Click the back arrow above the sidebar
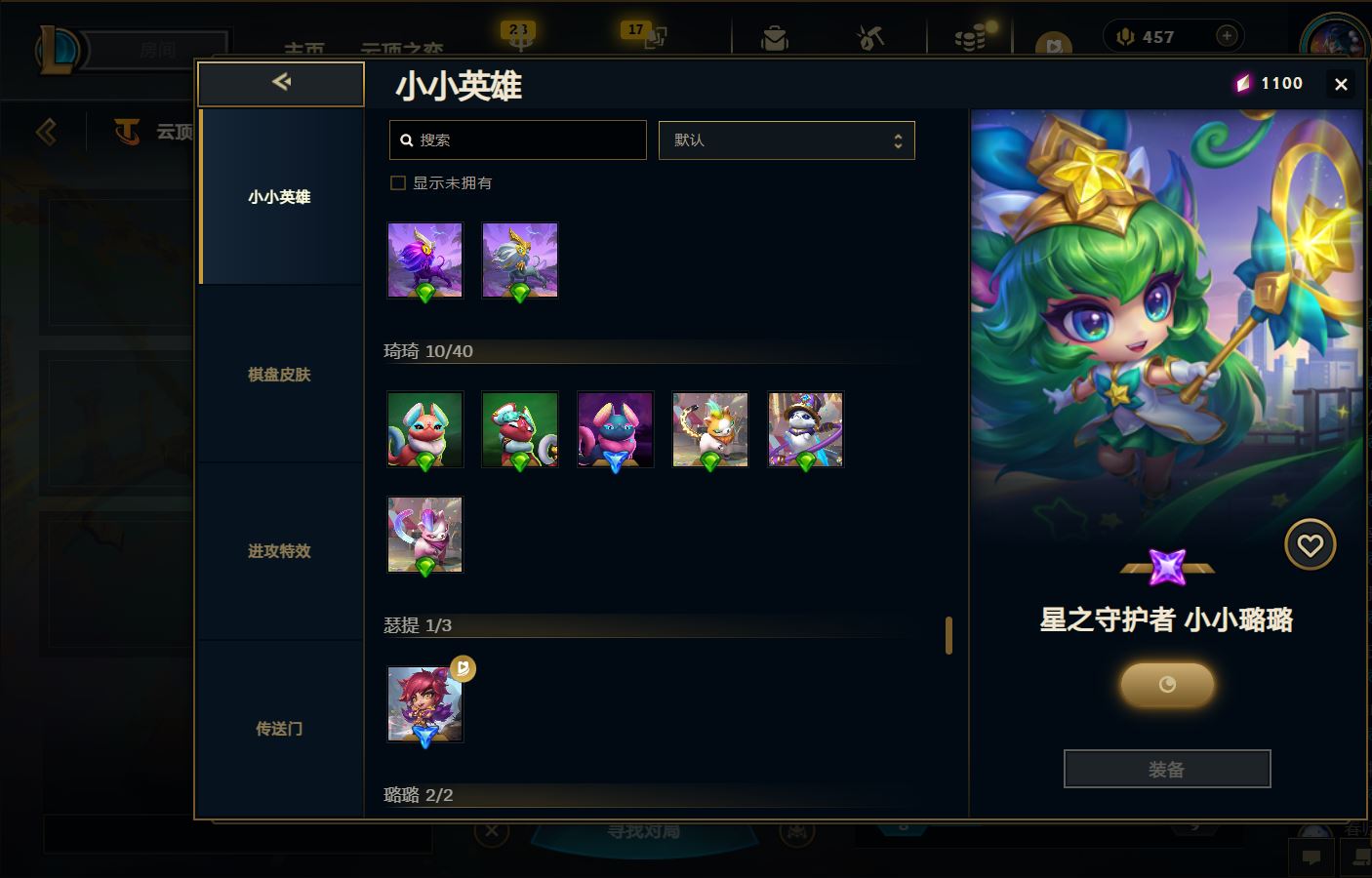Viewport: 1372px width, 878px height. [281, 83]
